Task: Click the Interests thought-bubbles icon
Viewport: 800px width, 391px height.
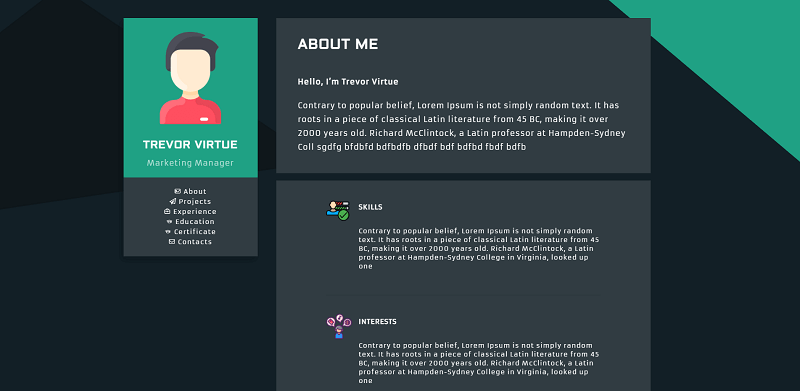Action: click(339, 327)
